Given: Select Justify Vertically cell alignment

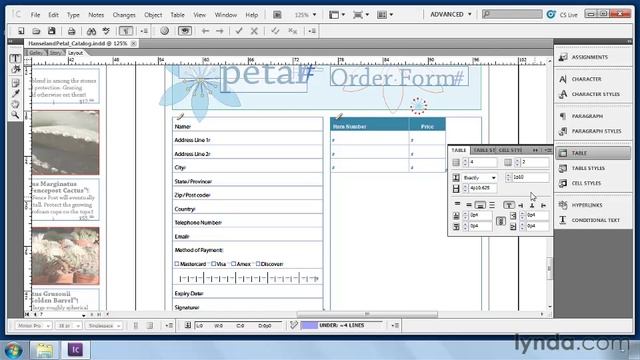Looking at the screenshot, I should pos(491,204).
